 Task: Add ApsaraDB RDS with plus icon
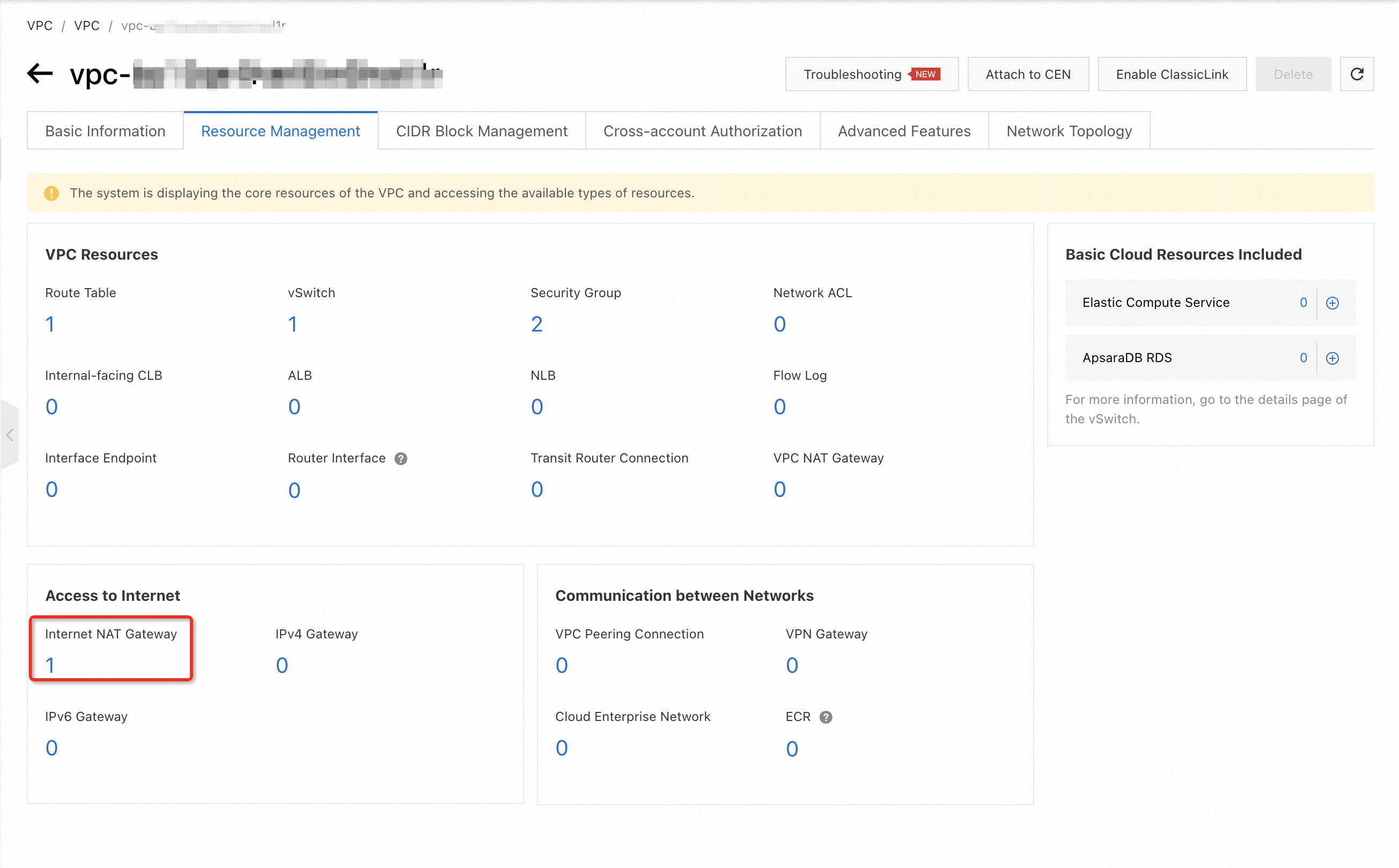1332,358
